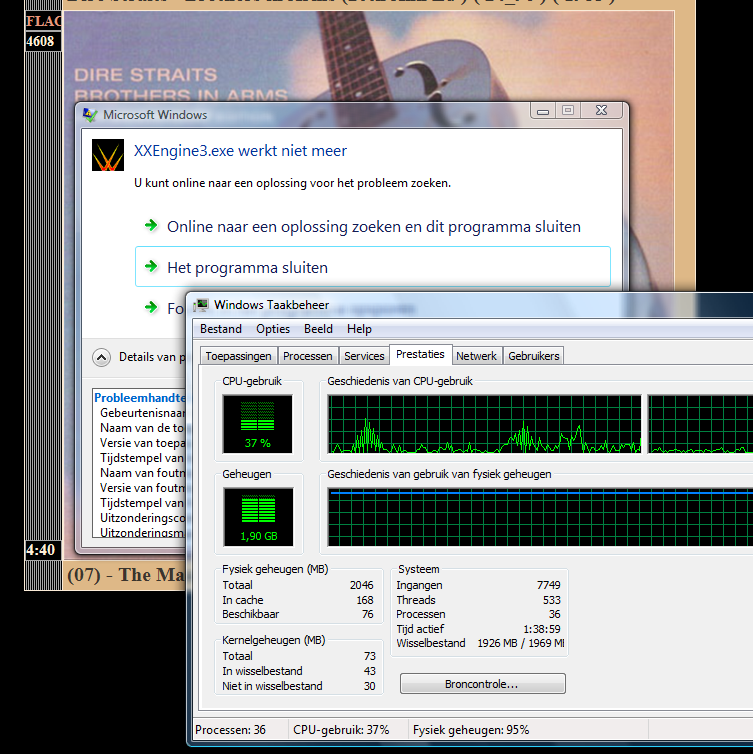
Task: Switch to the Gebruikers tab
Action: [x=534, y=356]
